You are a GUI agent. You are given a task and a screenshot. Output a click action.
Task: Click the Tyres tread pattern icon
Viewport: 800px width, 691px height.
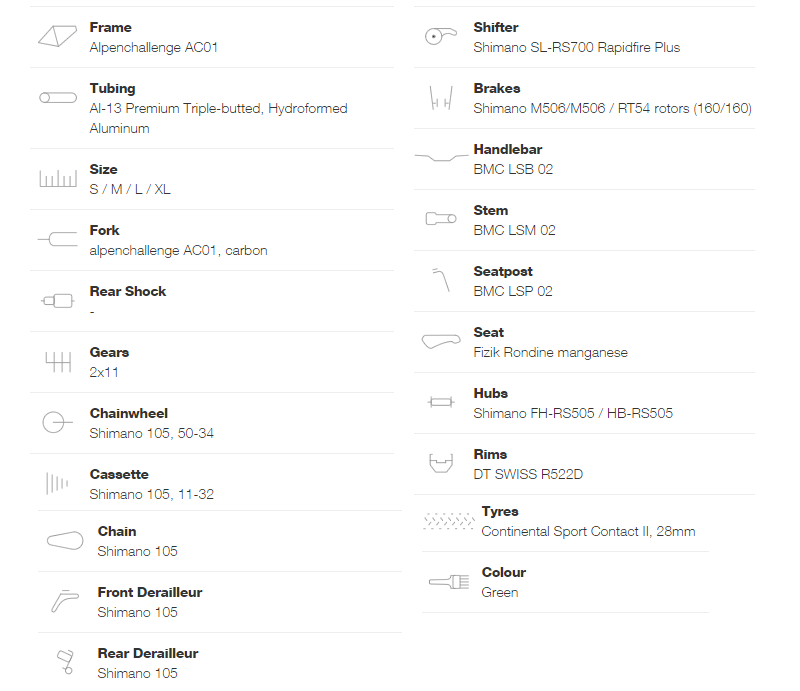click(449, 521)
